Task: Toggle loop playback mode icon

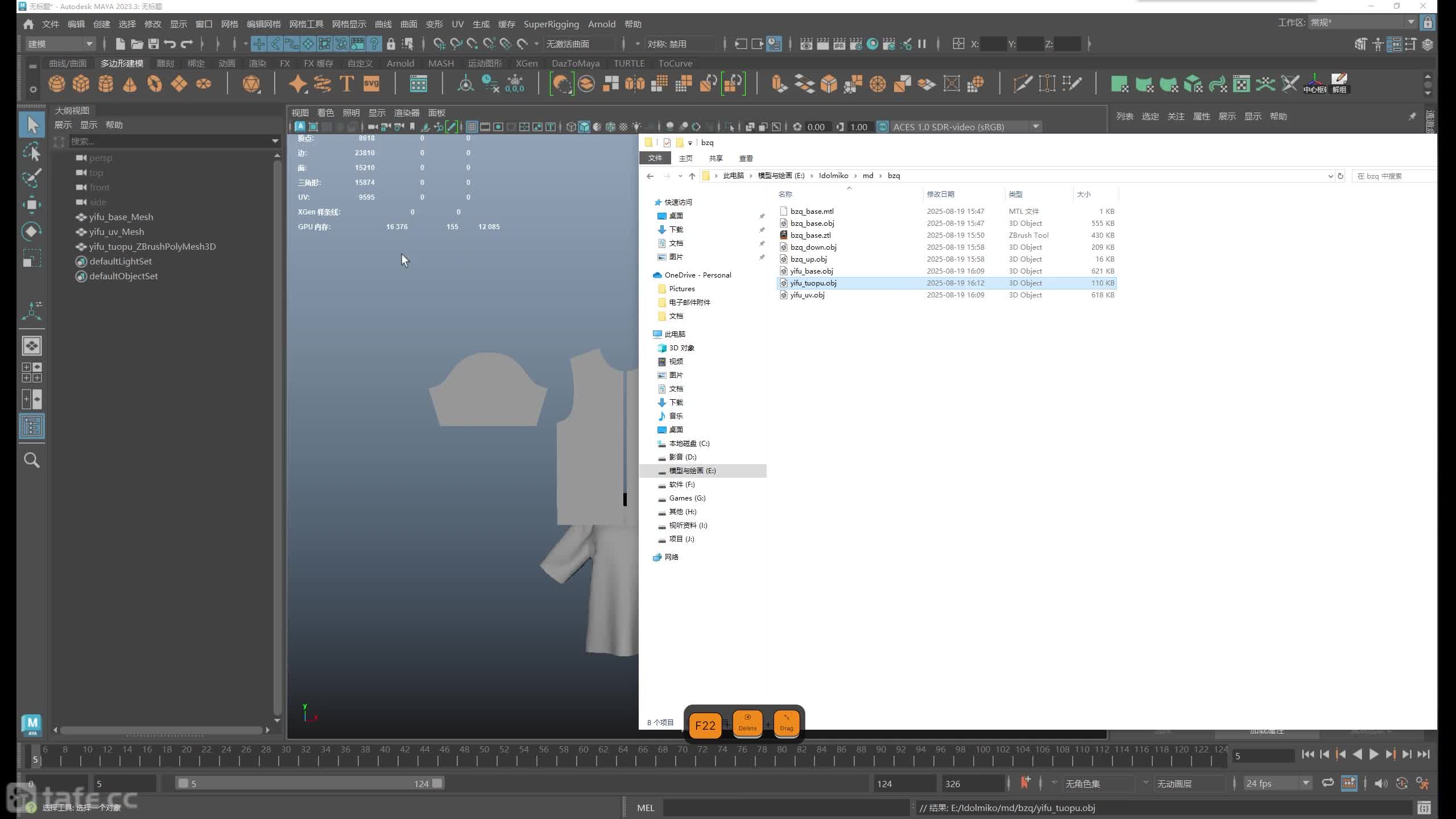Action: [1327, 783]
